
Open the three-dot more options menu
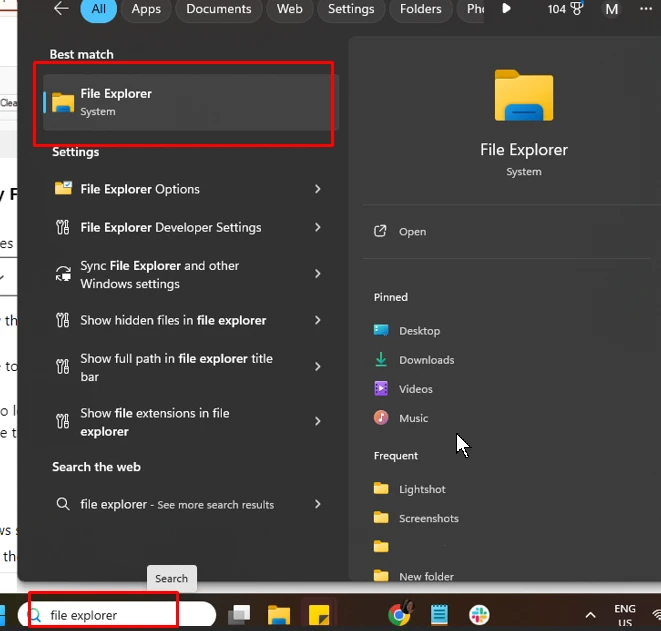646,8
